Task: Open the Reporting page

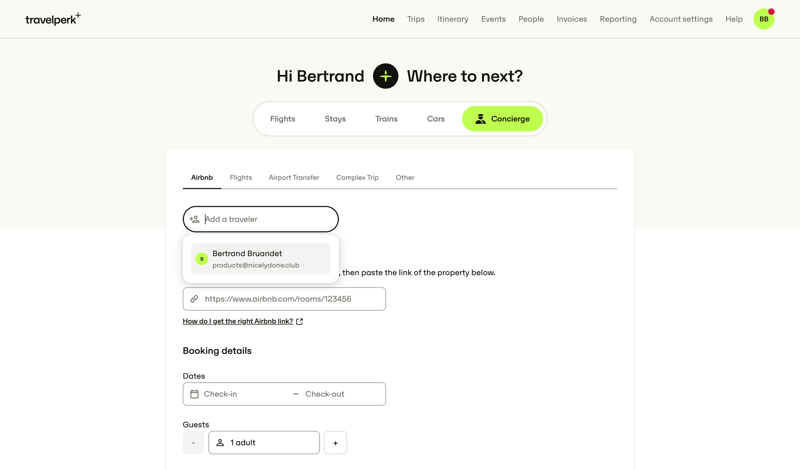Action: point(618,19)
